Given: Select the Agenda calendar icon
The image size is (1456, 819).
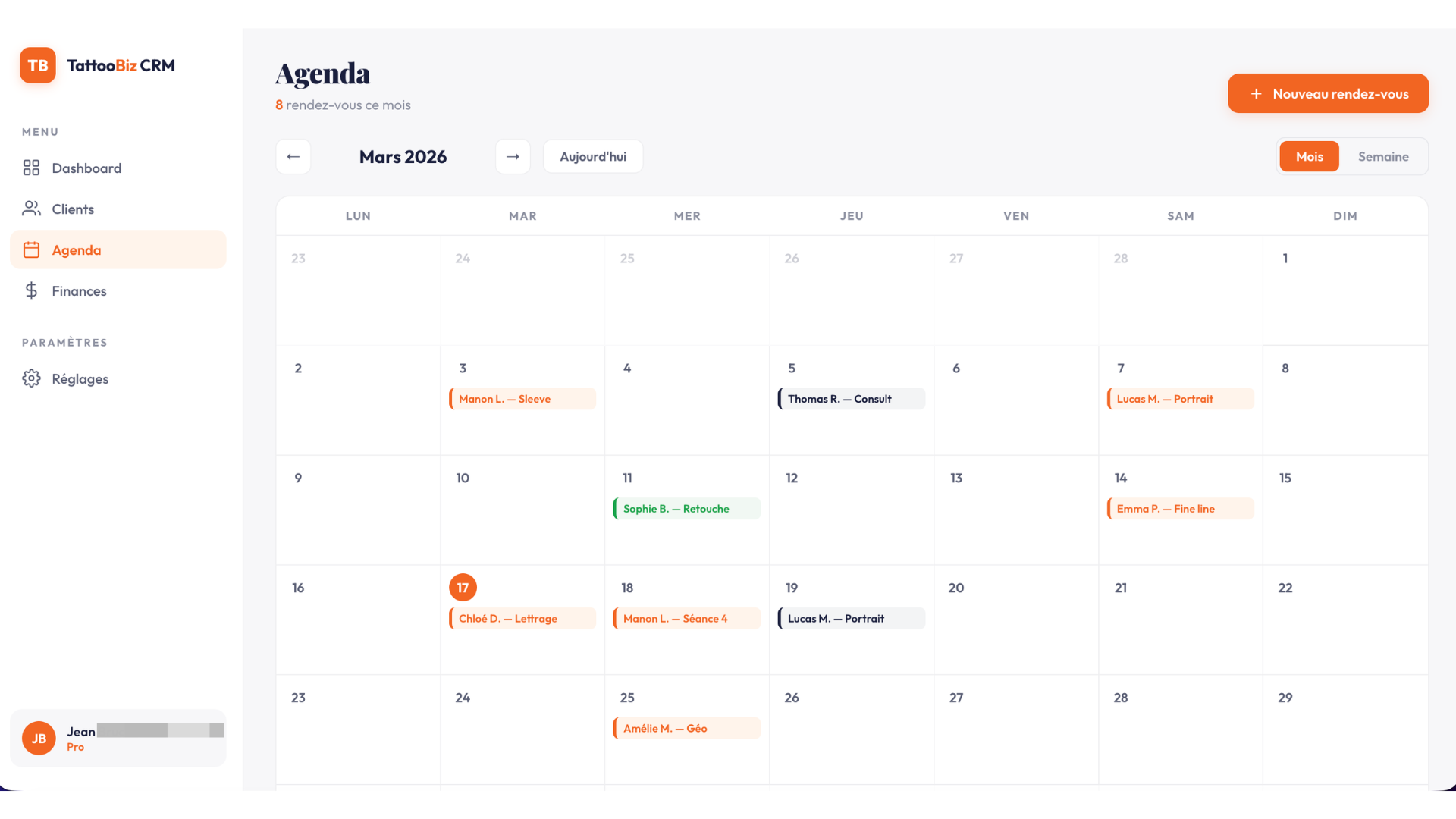Looking at the screenshot, I should click(x=31, y=249).
